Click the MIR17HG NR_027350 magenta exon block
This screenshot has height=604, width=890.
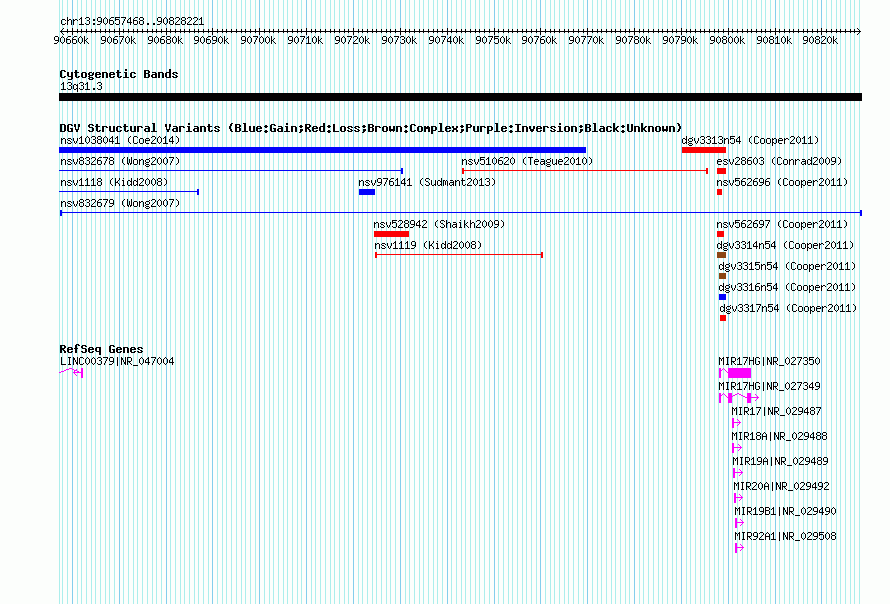[x=740, y=373]
